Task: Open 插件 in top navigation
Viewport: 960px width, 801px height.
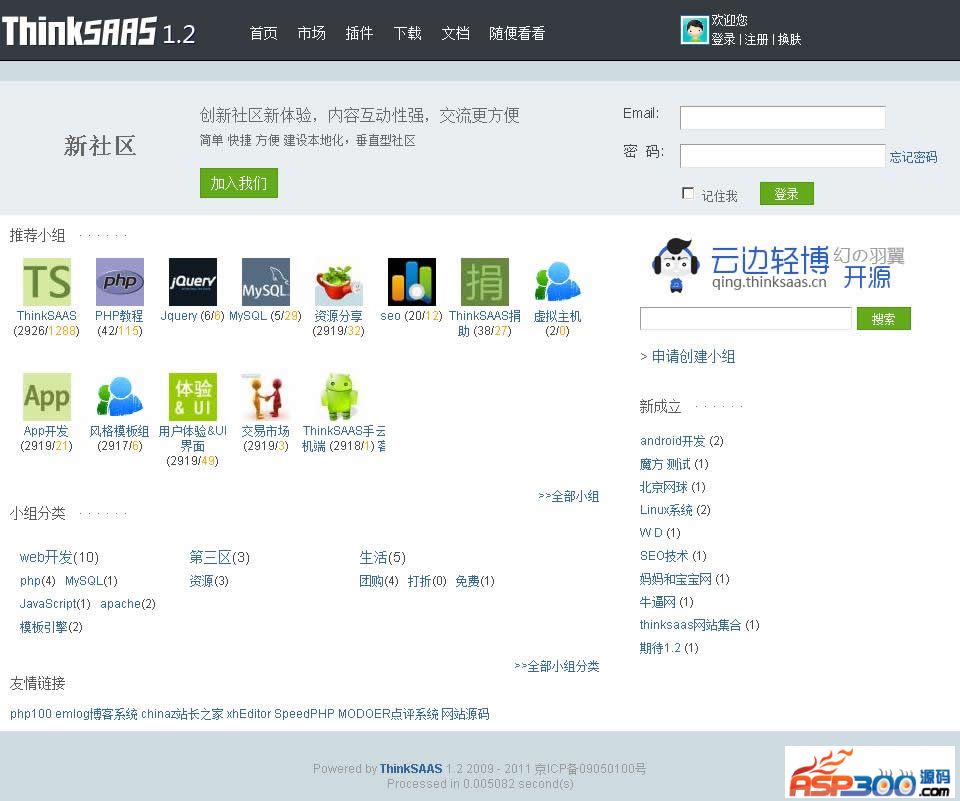Action: point(359,33)
